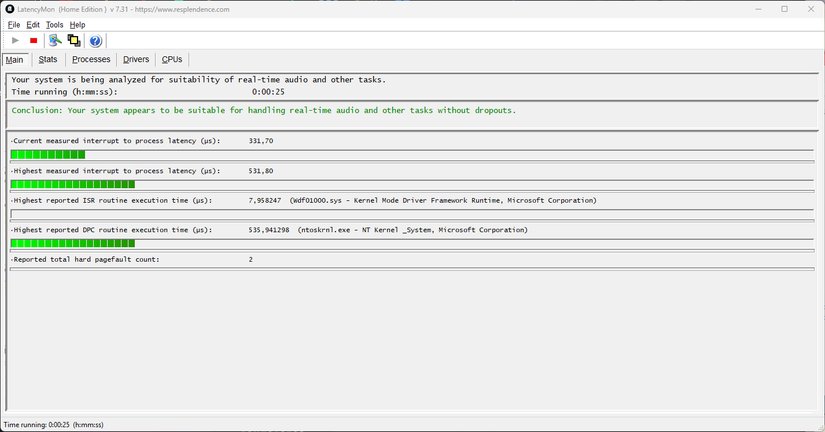Click the current interrupt latency progress bar
825x432 pixels.
[x=412, y=155]
